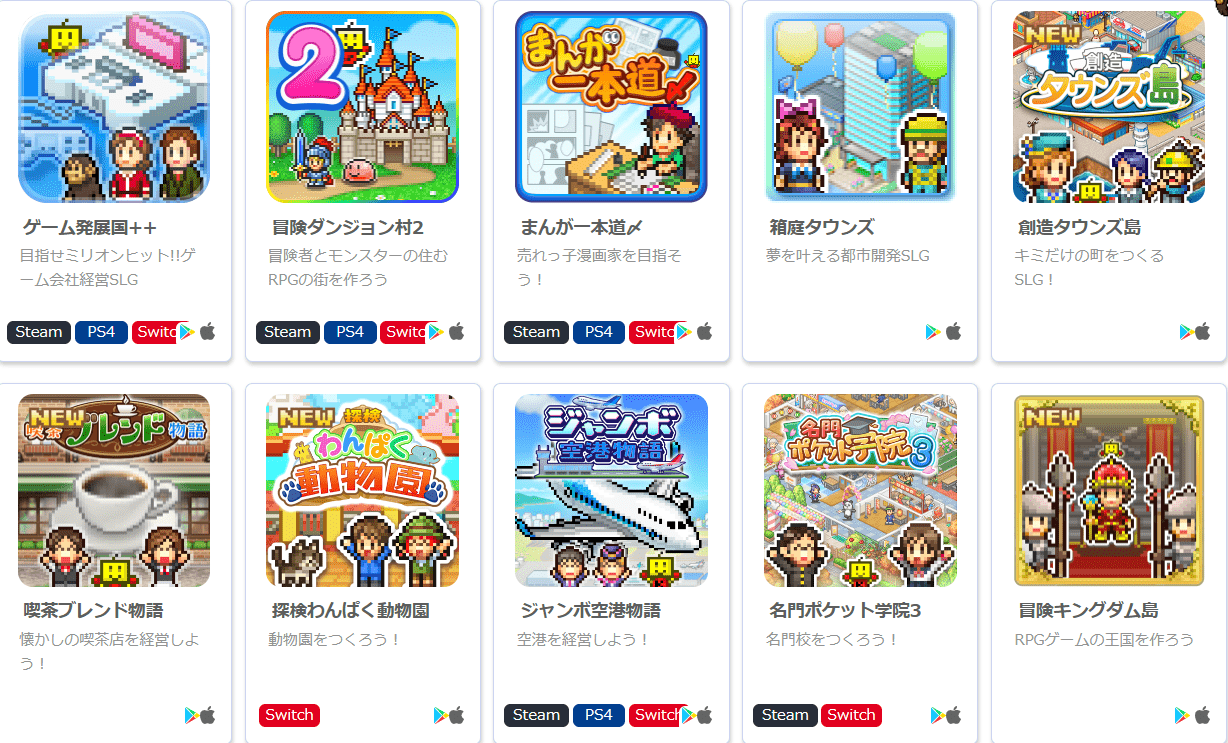
Task: Click the ジャンボ空港物語 airplane thumbnail
Action: click(611, 490)
